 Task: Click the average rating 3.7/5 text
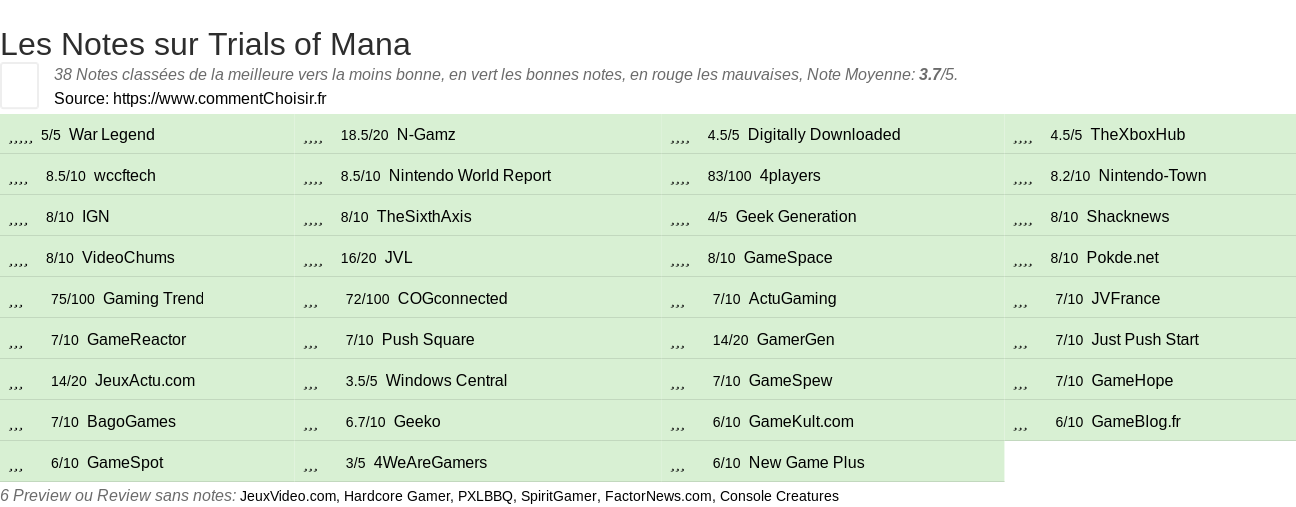click(936, 74)
